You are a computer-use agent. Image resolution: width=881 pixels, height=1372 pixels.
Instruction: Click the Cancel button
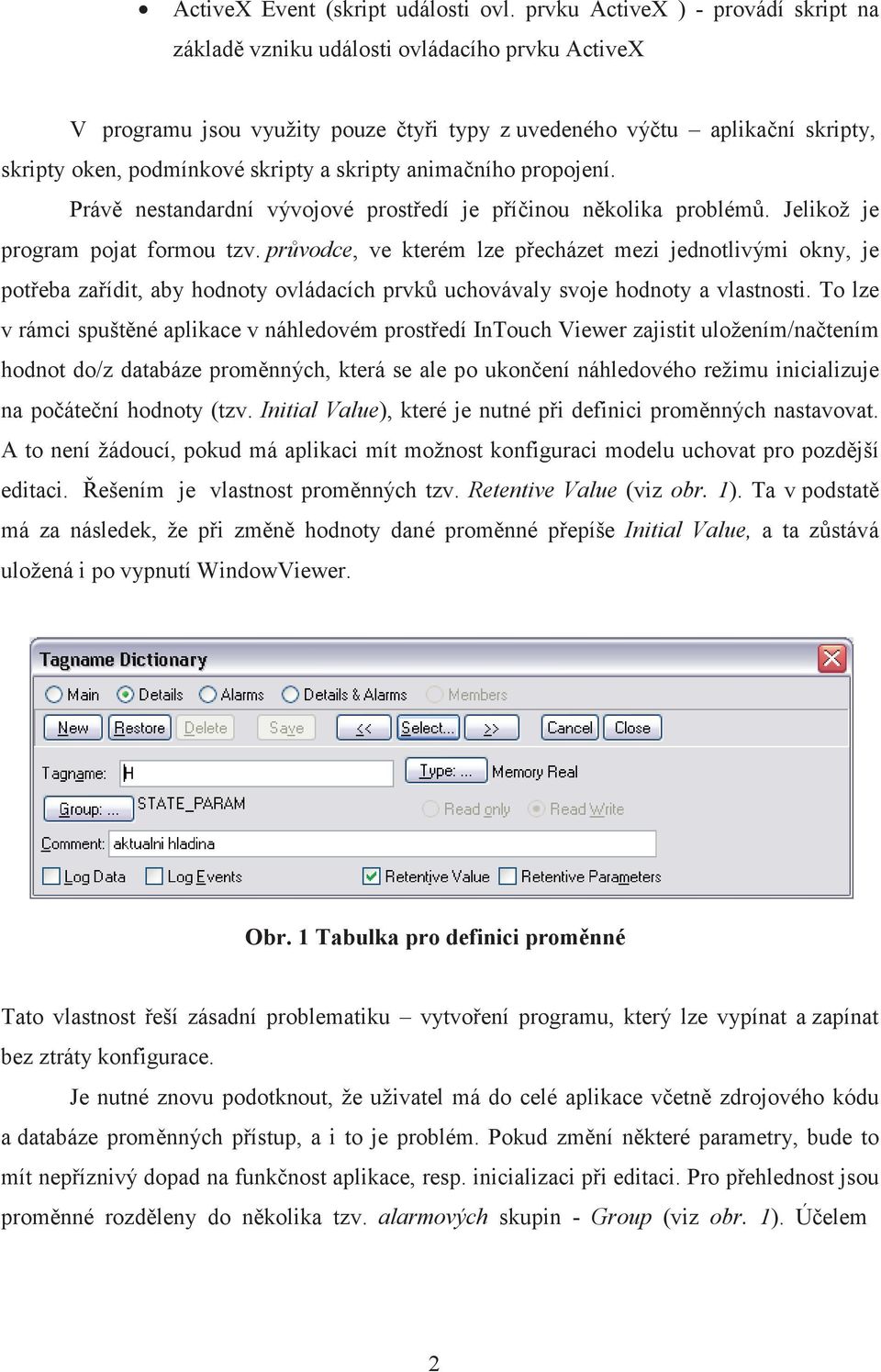(570, 728)
